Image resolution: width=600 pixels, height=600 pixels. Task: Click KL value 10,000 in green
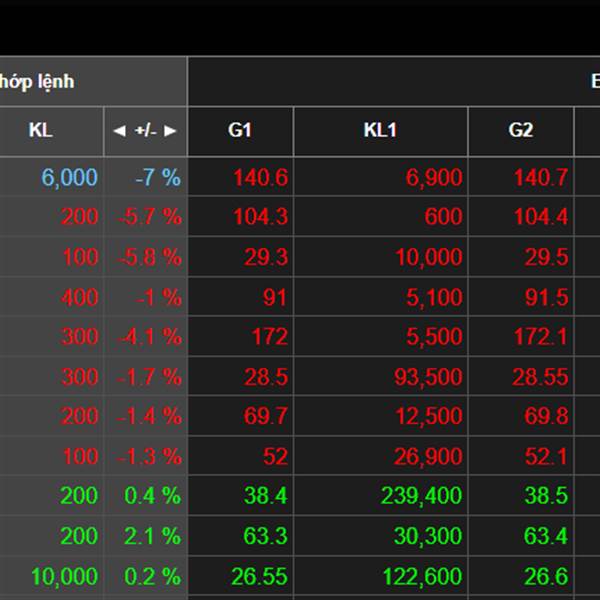[65, 576]
